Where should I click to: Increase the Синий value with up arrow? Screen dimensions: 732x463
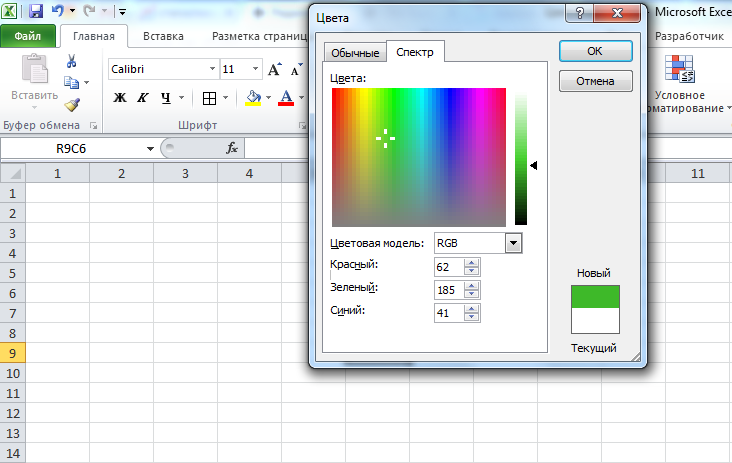pos(472,309)
